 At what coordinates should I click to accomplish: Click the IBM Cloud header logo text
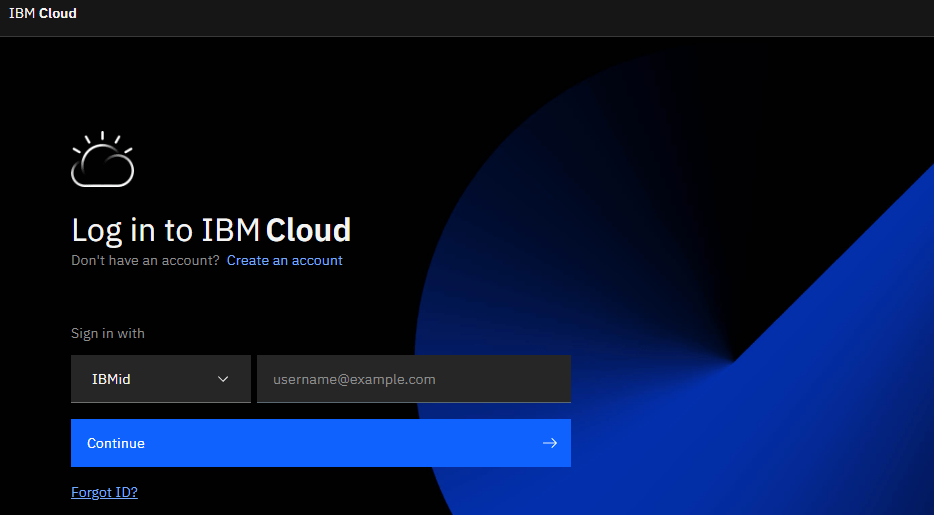tap(43, 13)
